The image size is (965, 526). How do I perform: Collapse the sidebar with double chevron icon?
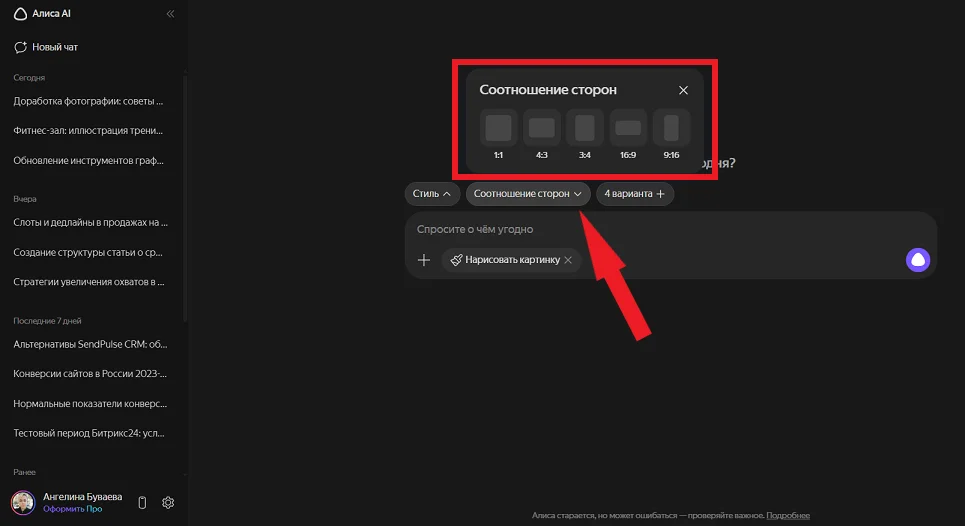170,14
